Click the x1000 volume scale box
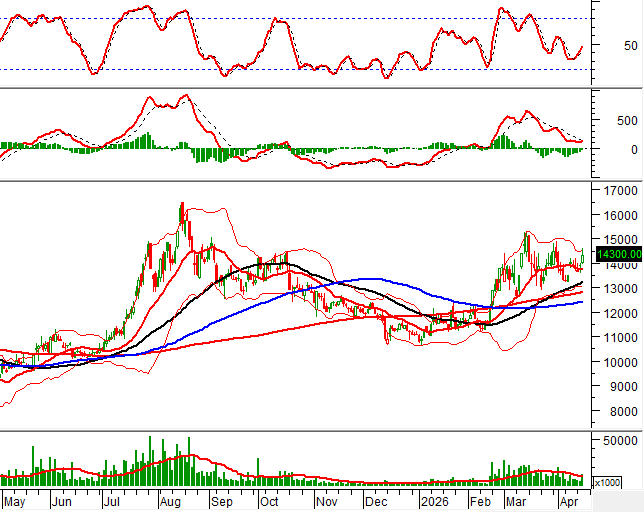Screen dimensions: 644x512 click(606, 483)
